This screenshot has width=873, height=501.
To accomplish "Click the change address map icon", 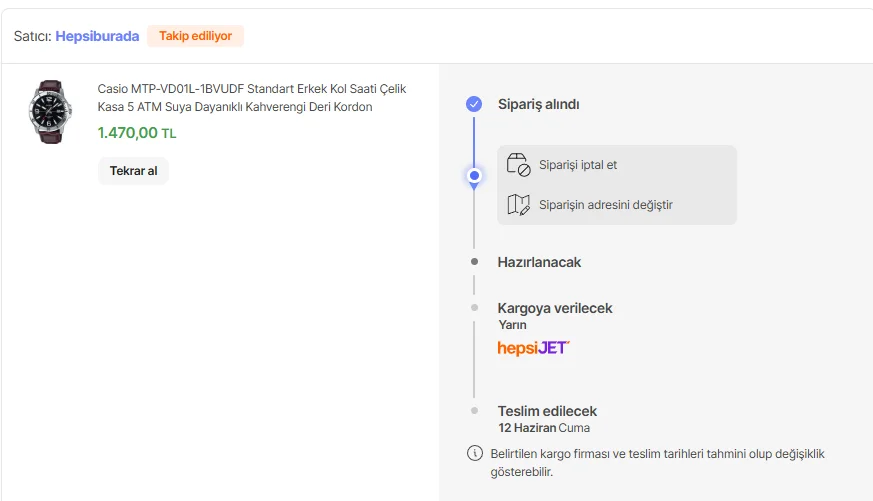I will click(518, 204).
